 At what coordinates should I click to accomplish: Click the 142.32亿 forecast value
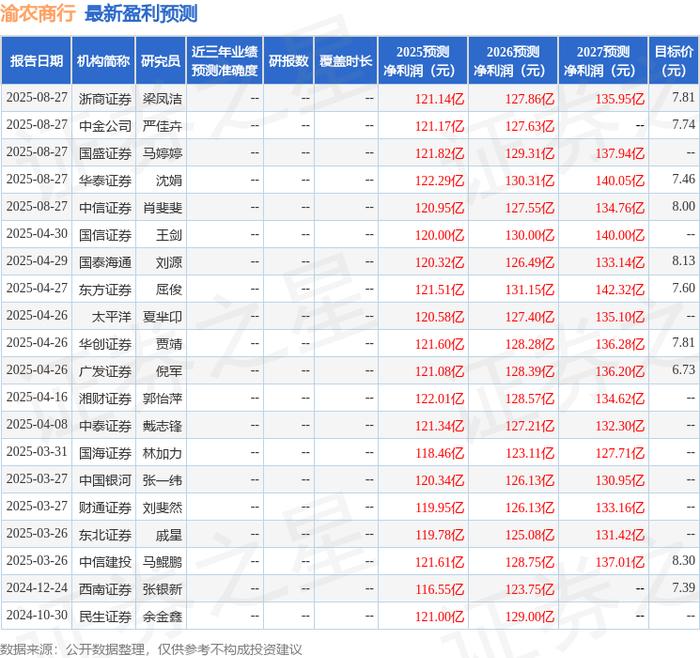620,289
